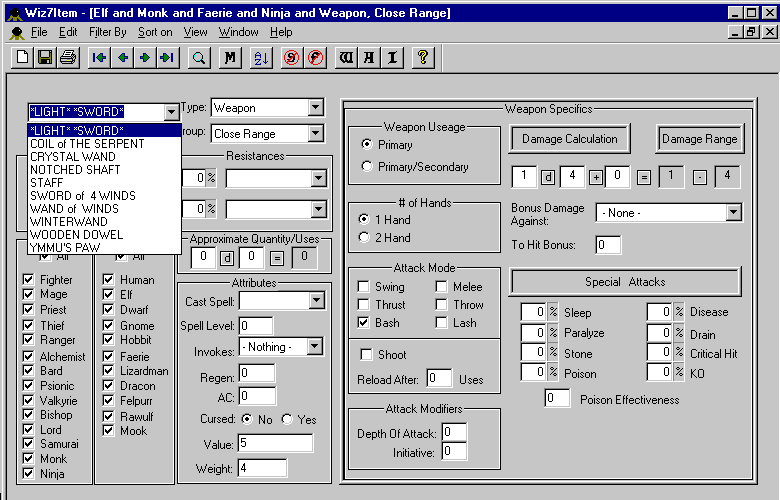780x500 pixels.
Task: Set Cursed to Yes
Action: 287,419
